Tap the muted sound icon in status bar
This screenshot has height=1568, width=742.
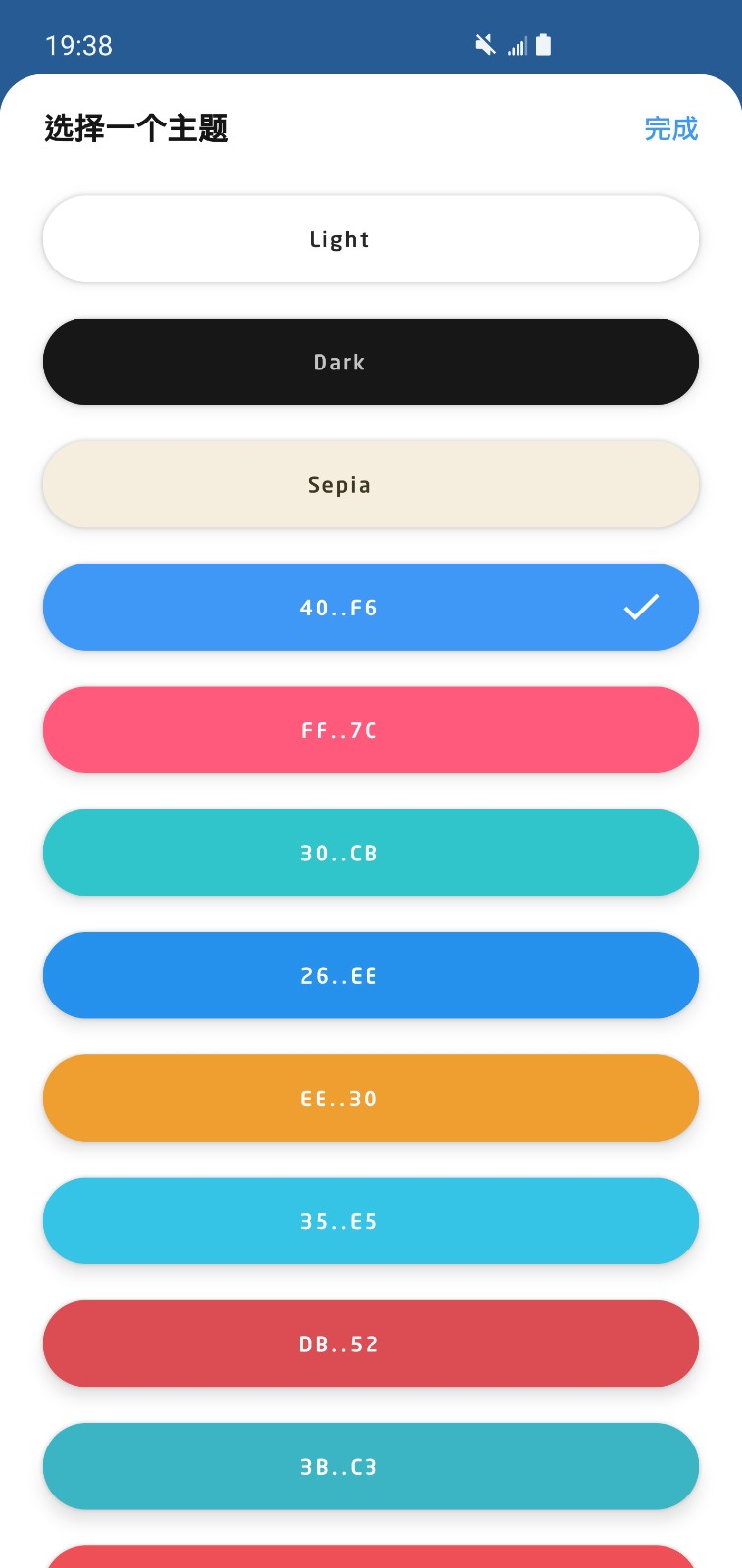[485, 45]
